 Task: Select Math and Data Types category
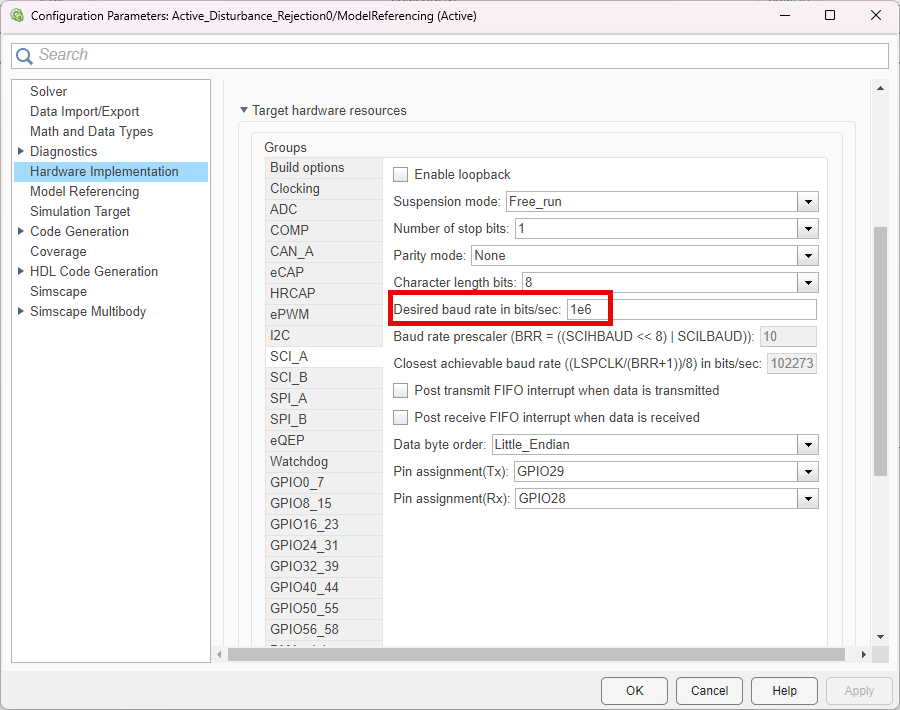[91, 131]
